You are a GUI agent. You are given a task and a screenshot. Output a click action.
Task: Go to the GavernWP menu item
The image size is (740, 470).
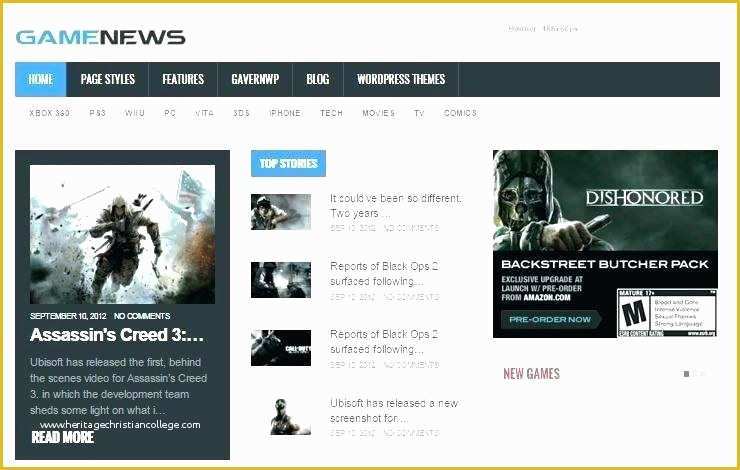click(x=255, y=79)
